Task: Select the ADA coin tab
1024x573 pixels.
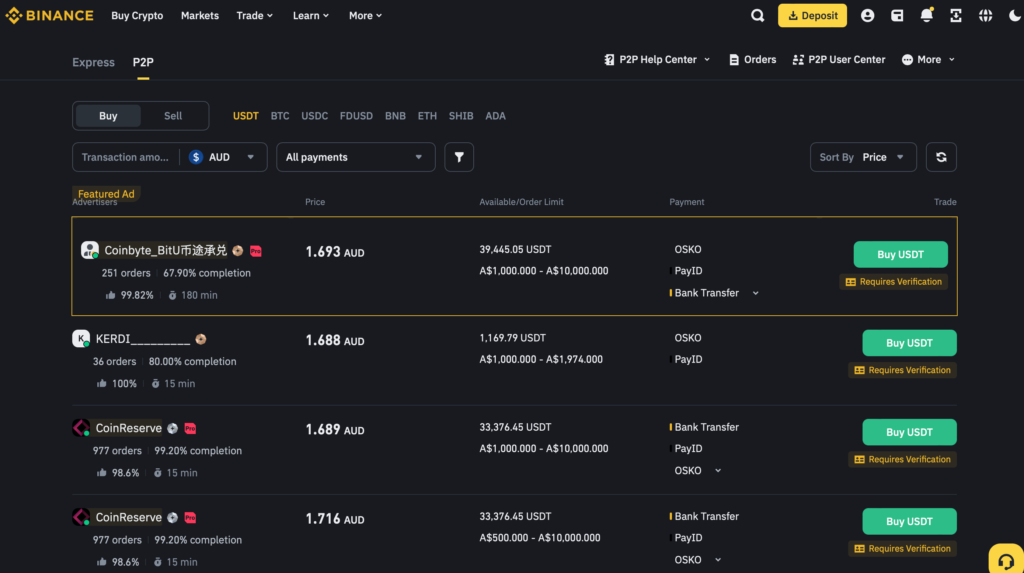Action: tap(495, 116)
